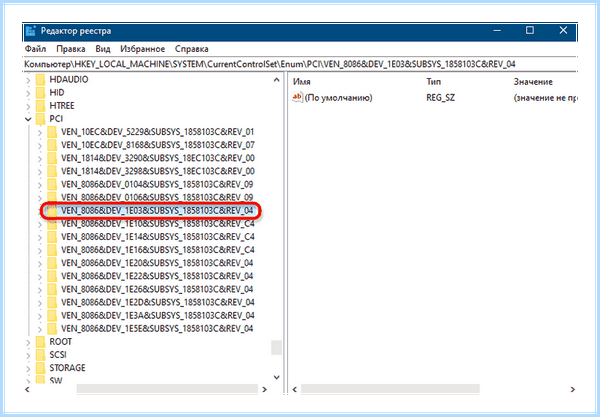600x417 pixels.
Task: Expand the HDAUDIO key
Action: (x=28, y=80)
